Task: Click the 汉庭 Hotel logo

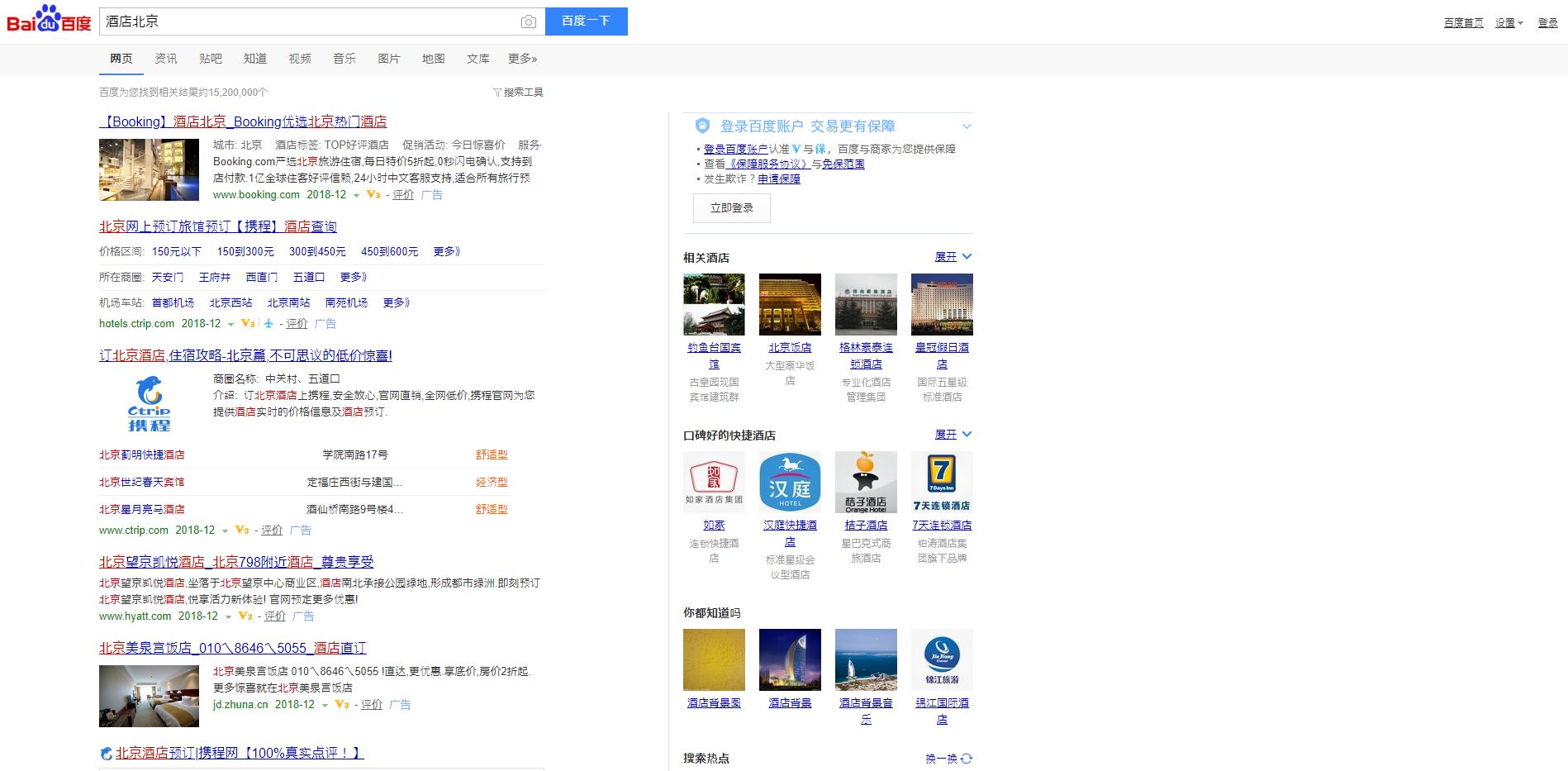Action: [790, 482]
